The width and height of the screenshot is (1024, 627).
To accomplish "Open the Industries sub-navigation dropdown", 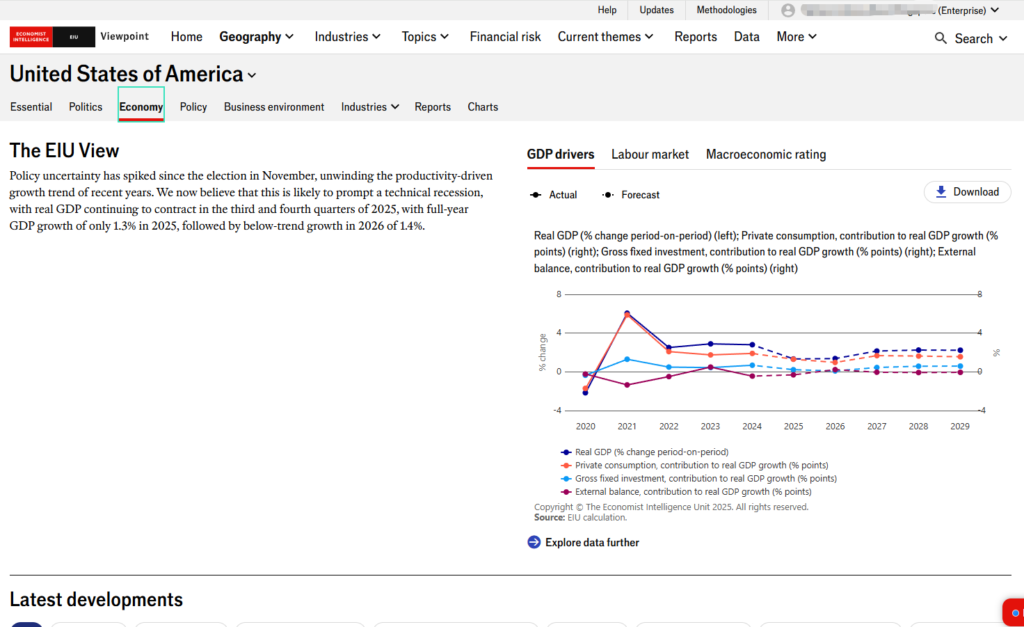I will pyautogui.click(x=369, y=107).
